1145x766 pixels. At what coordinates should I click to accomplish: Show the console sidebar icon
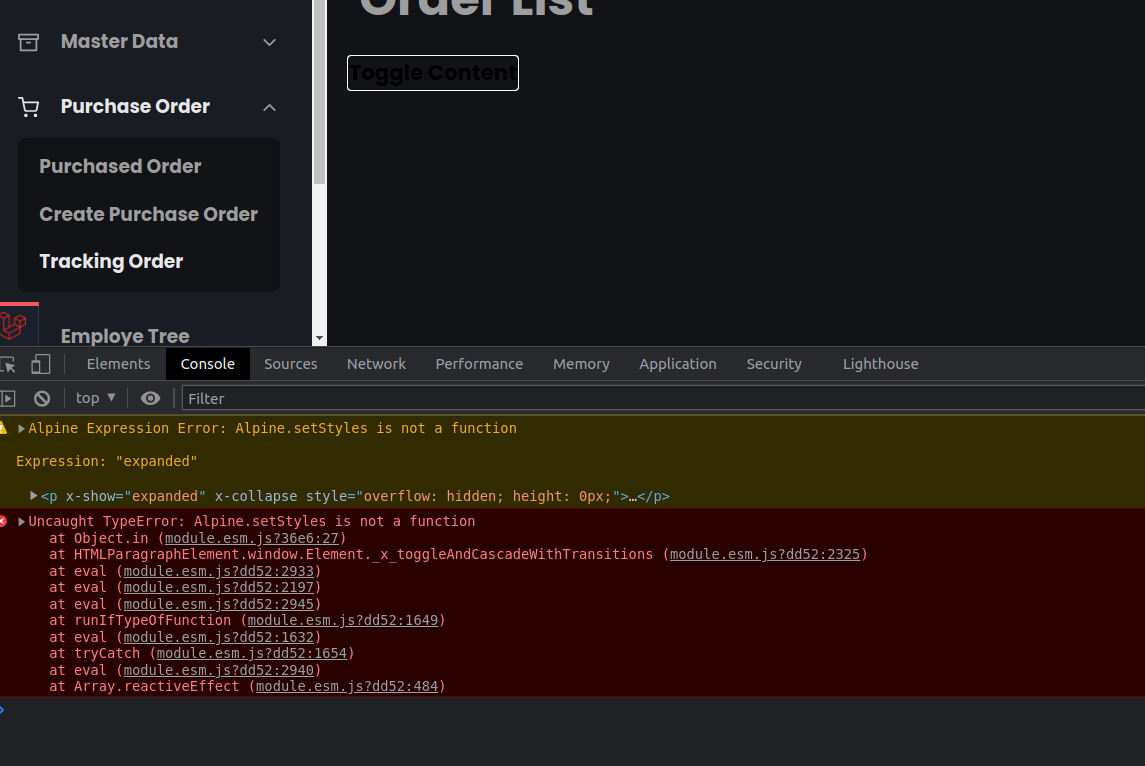(x=8, y=399)
